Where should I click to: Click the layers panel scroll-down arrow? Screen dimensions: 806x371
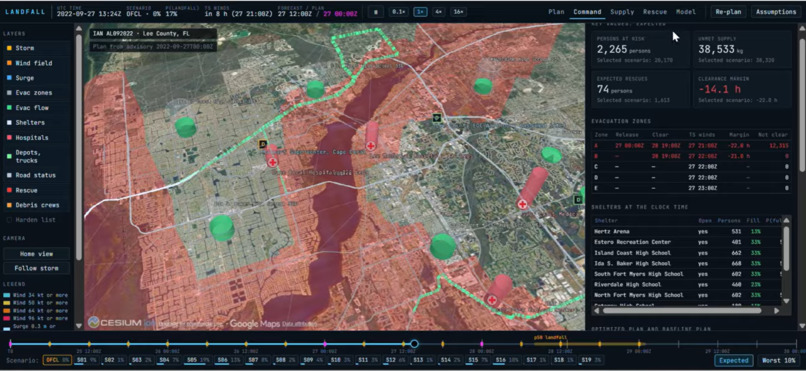pos(79,326)
